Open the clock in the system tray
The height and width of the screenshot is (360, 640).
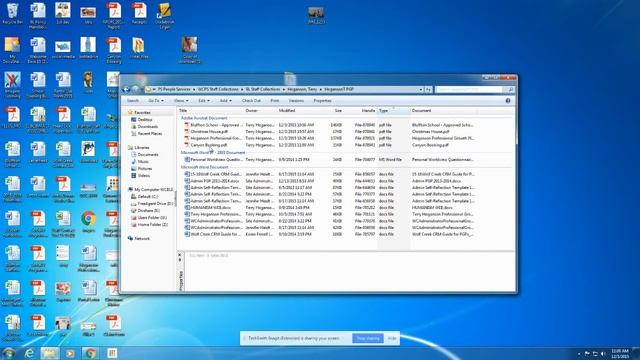pyautogui.click(x=620, y=353)
